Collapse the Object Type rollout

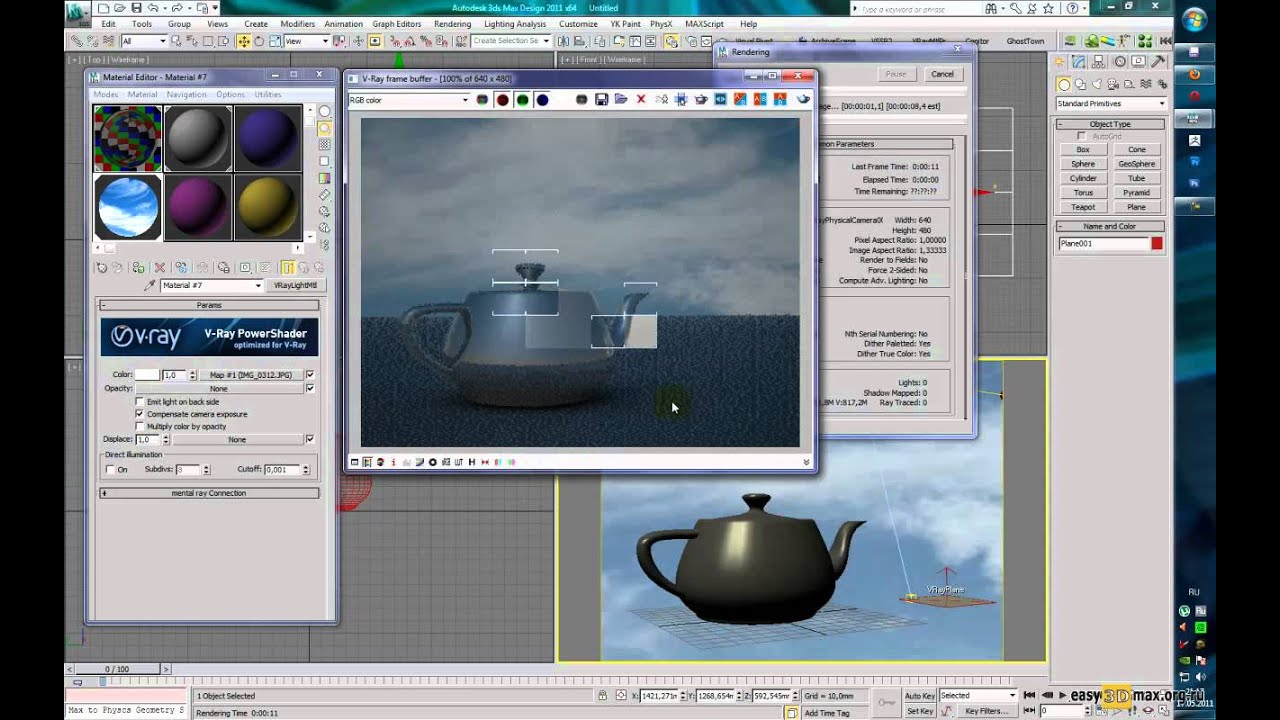point(1110,124)
